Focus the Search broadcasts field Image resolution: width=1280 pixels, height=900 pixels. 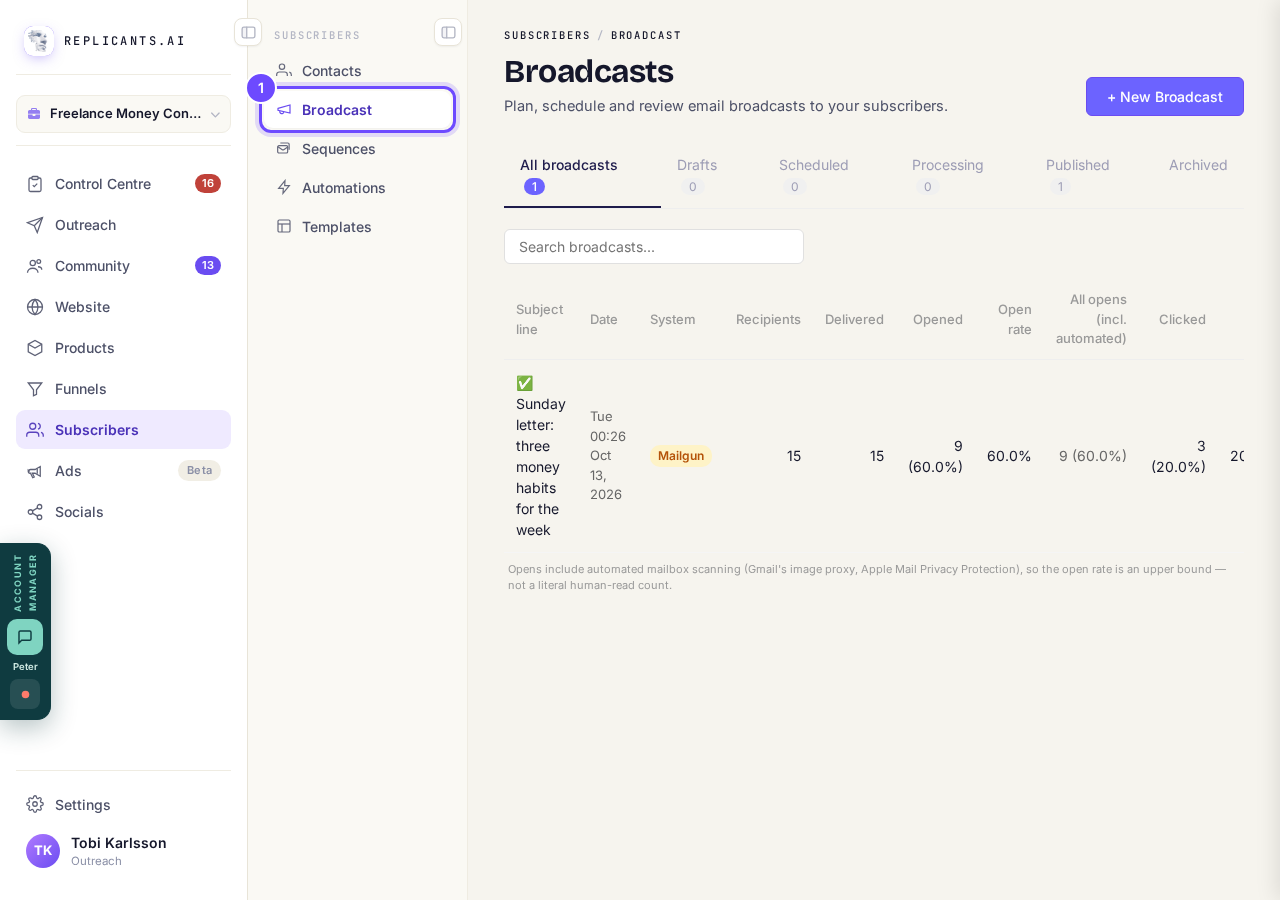[x=654, y=247]
